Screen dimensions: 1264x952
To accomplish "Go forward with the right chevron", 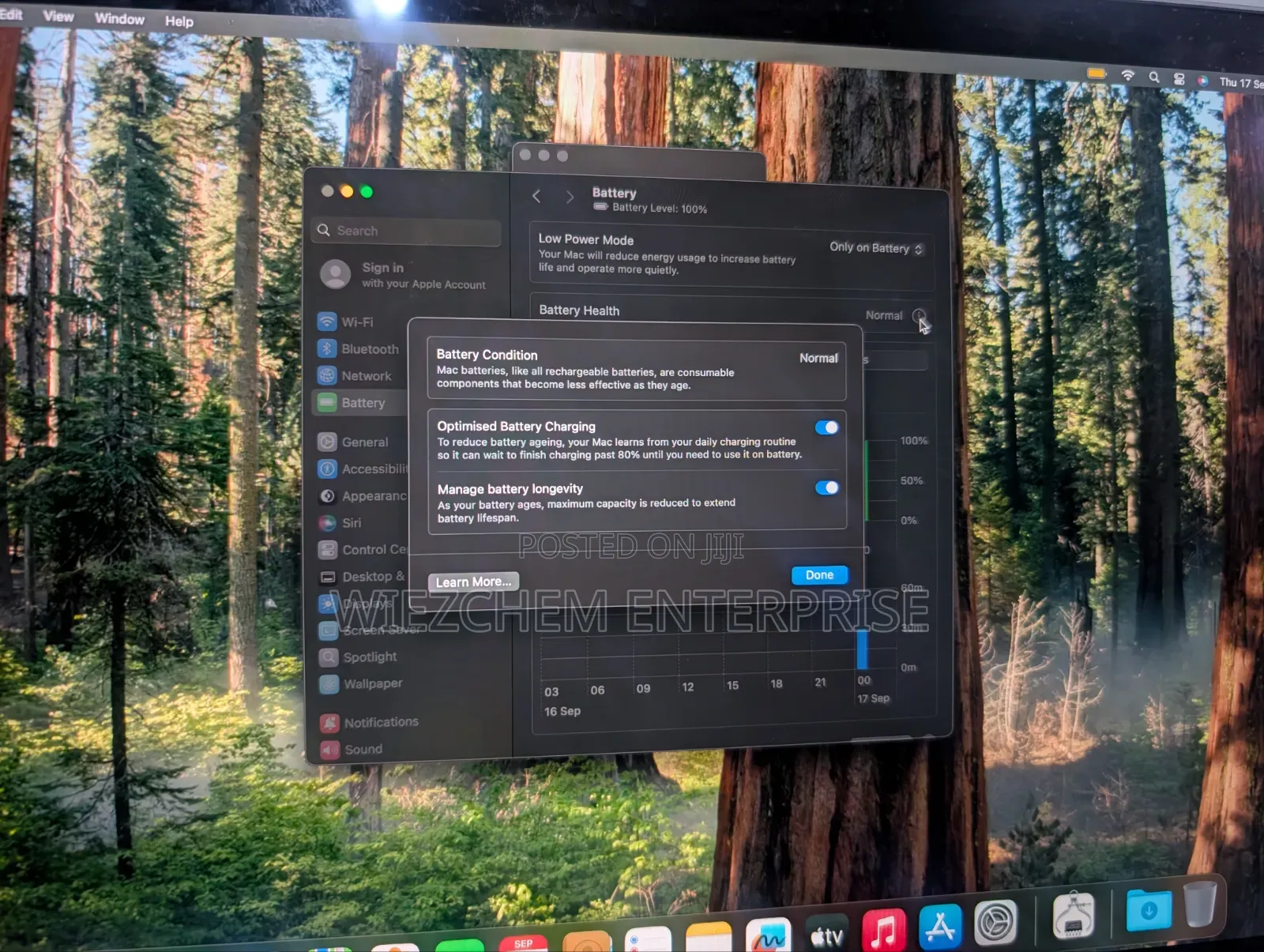I will 570,197.
